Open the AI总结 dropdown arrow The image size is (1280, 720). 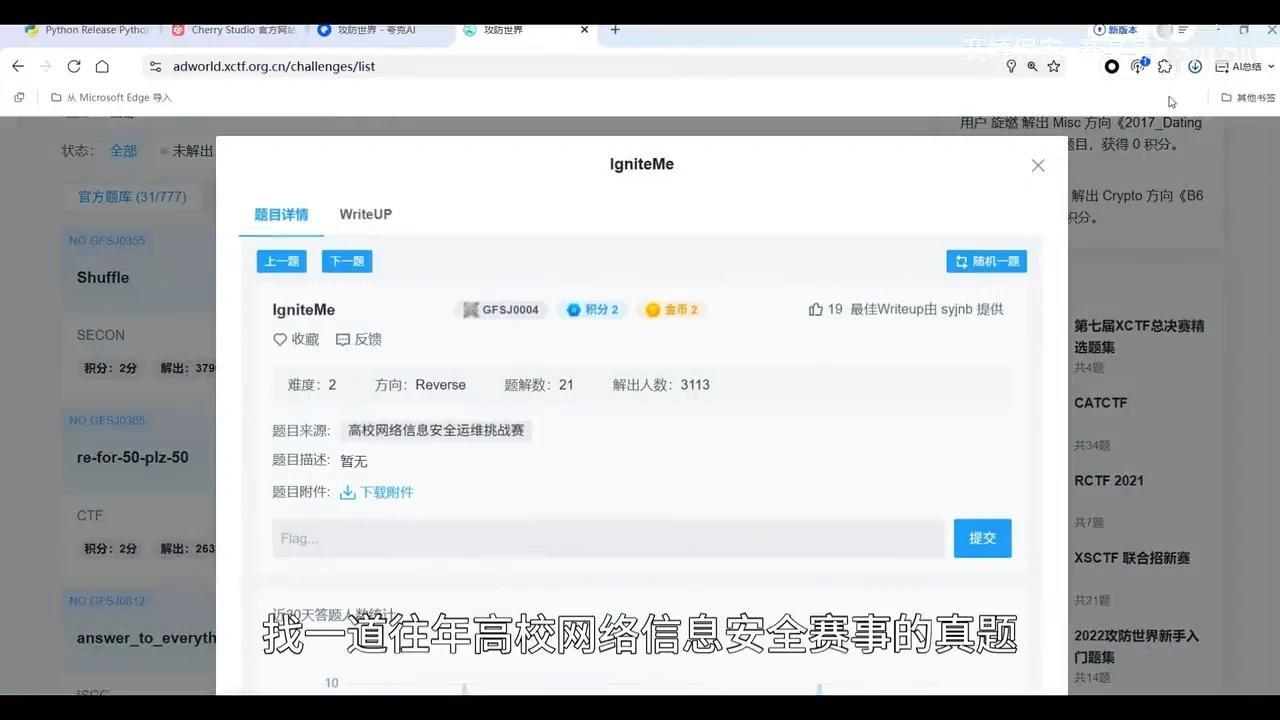1270,66
